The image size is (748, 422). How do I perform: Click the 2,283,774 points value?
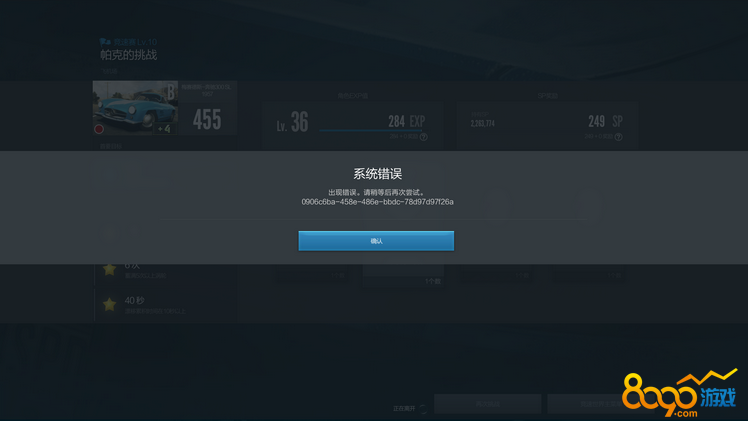pyautogui.click(x=482, y=124)
